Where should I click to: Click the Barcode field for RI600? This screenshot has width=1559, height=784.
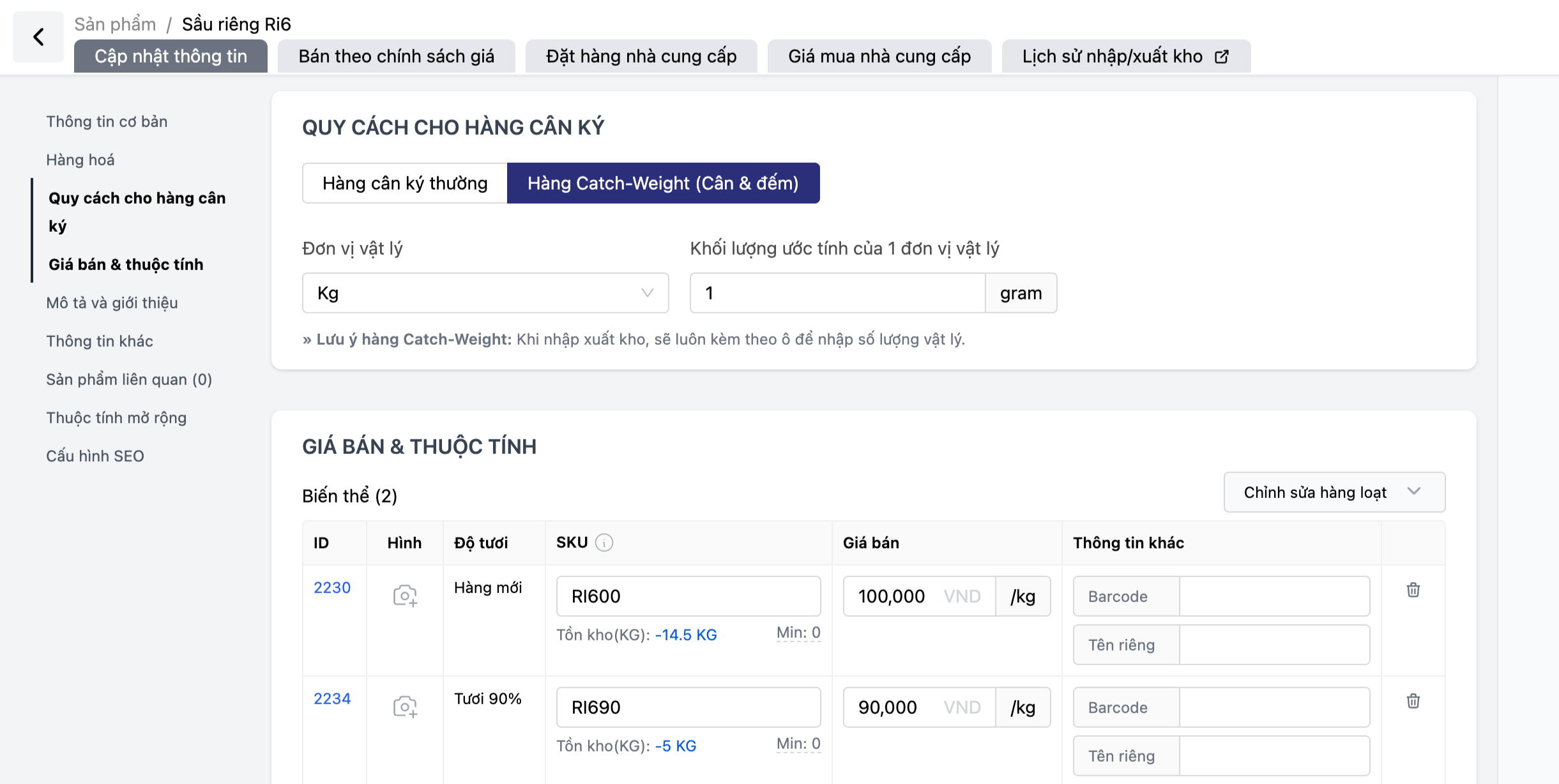(x=1274, y=596)
